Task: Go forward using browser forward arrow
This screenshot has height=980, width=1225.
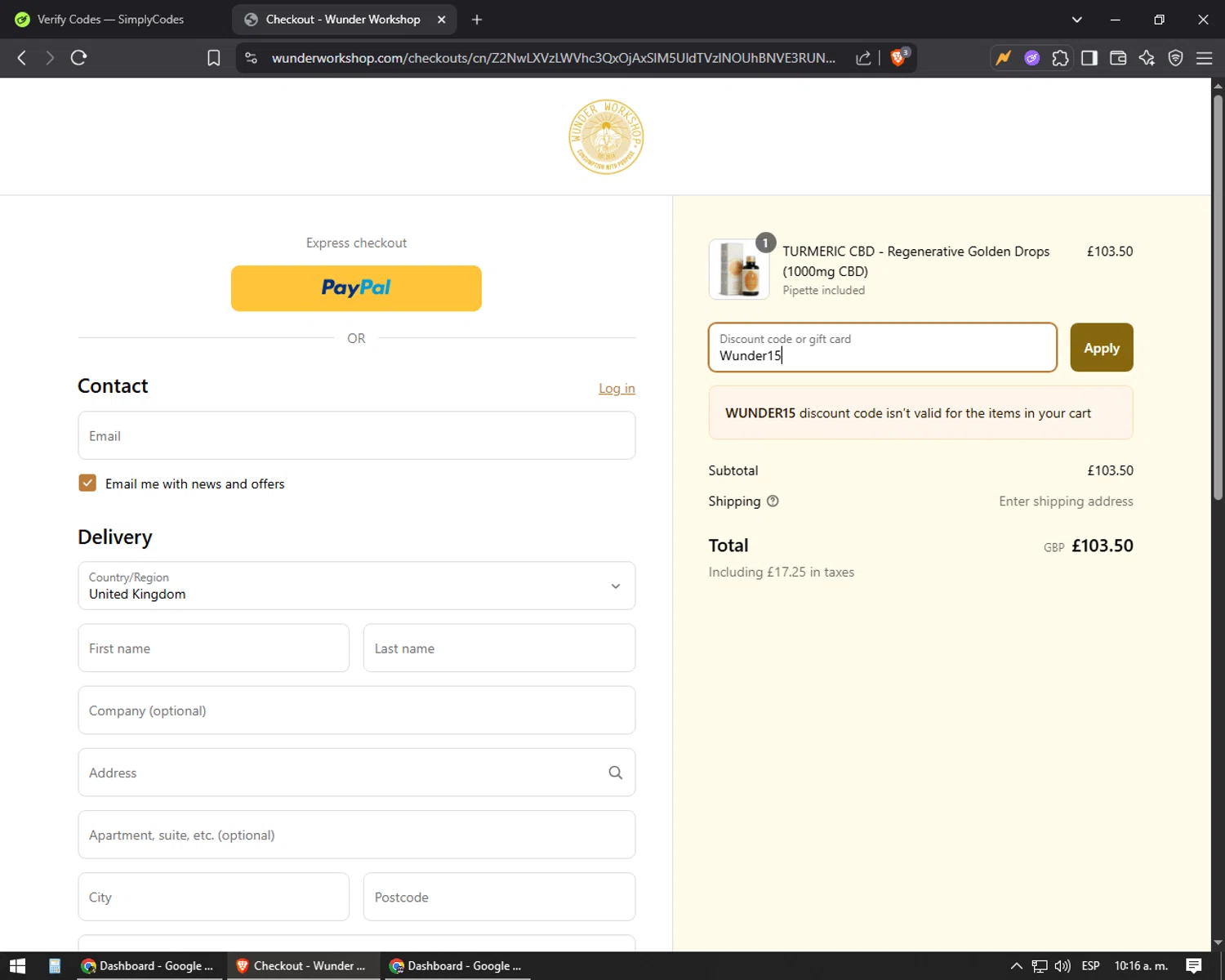Action: (x=50, y=58)
